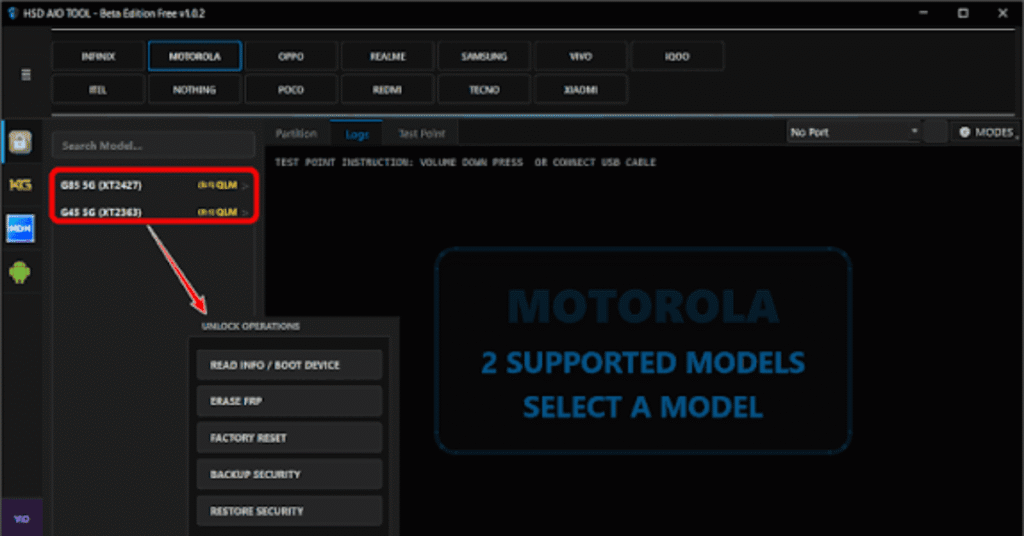
Task: Select the INFINIX brand button
Action: [x=98, y=57]
